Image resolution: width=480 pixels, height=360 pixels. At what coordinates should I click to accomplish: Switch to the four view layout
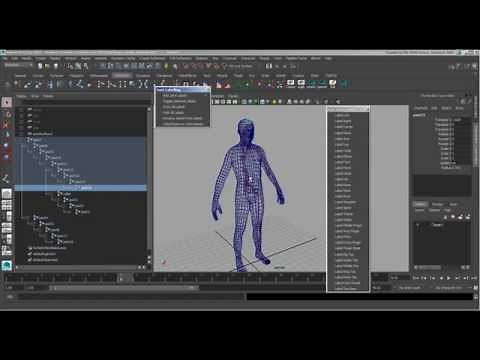7,205
